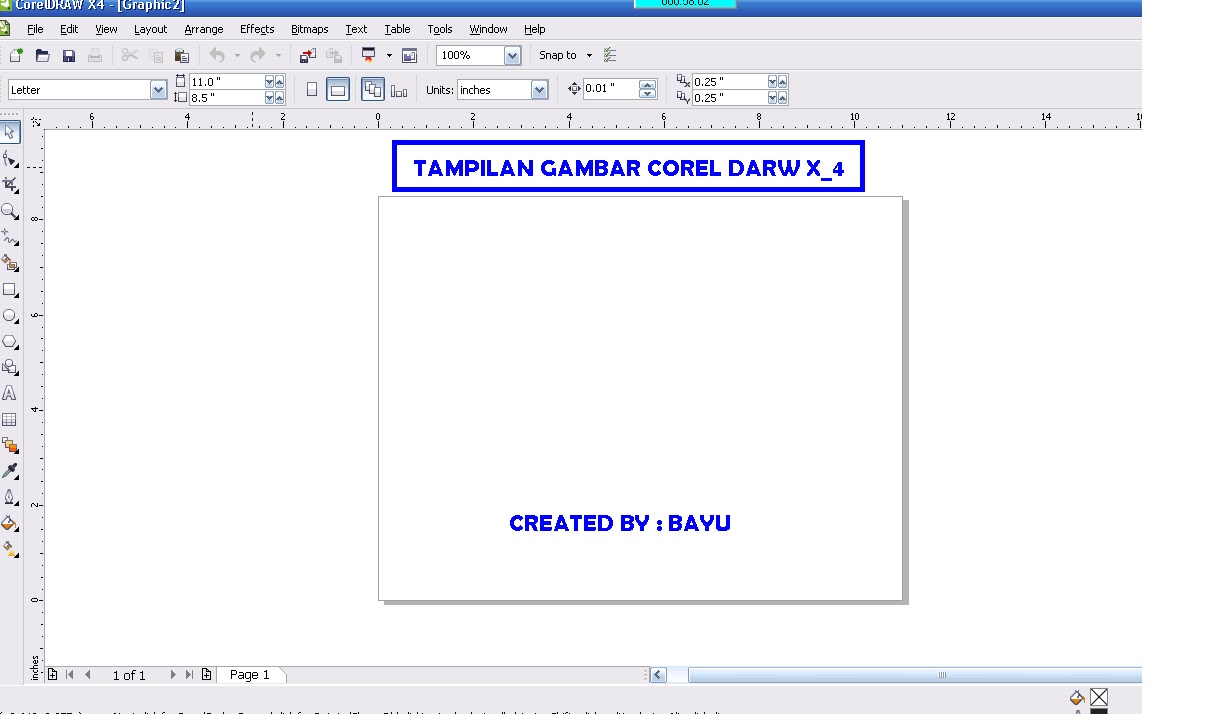The image size is (1207, 714).
Task: Select the Interactive Fill tool
Action: tap(10, 549)
